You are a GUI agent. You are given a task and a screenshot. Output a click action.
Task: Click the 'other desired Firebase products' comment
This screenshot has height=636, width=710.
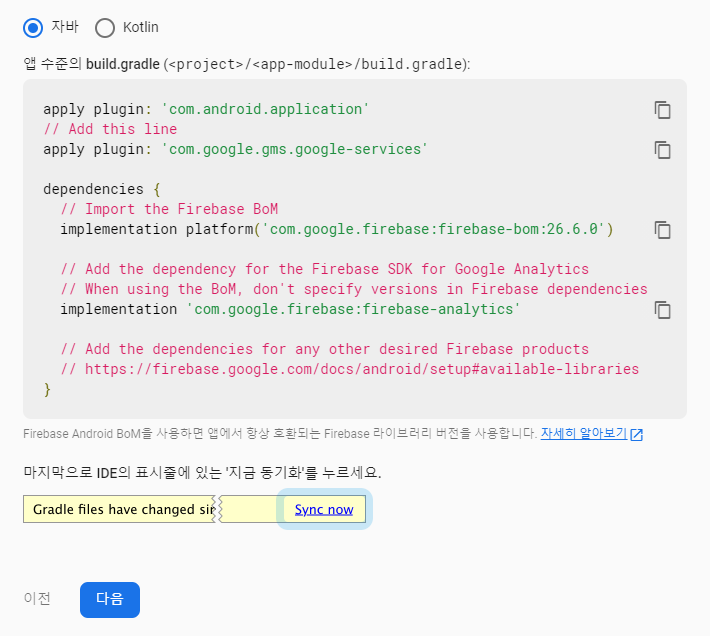[325, 349]
